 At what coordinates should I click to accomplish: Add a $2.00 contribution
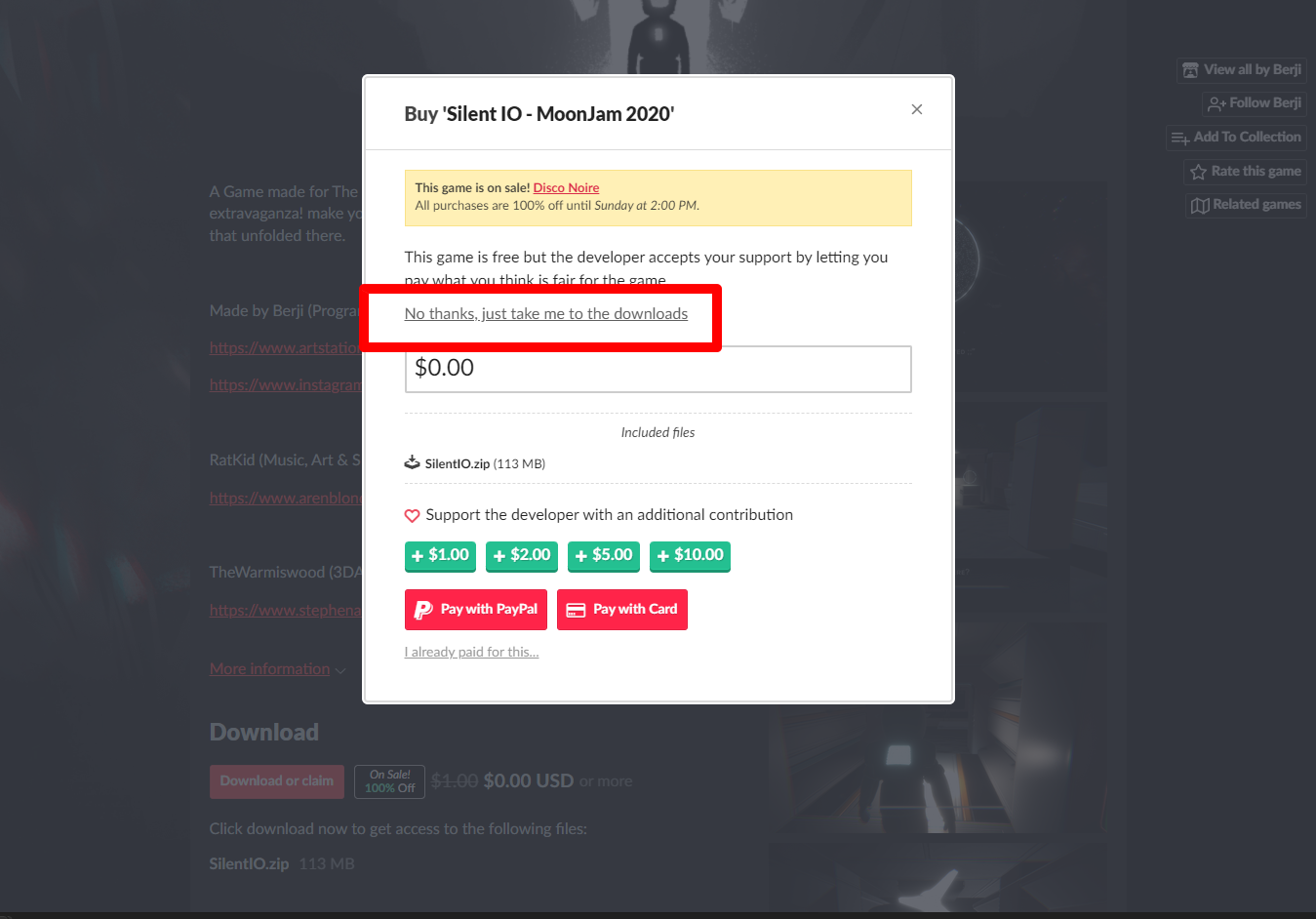[x=522, y=556]
